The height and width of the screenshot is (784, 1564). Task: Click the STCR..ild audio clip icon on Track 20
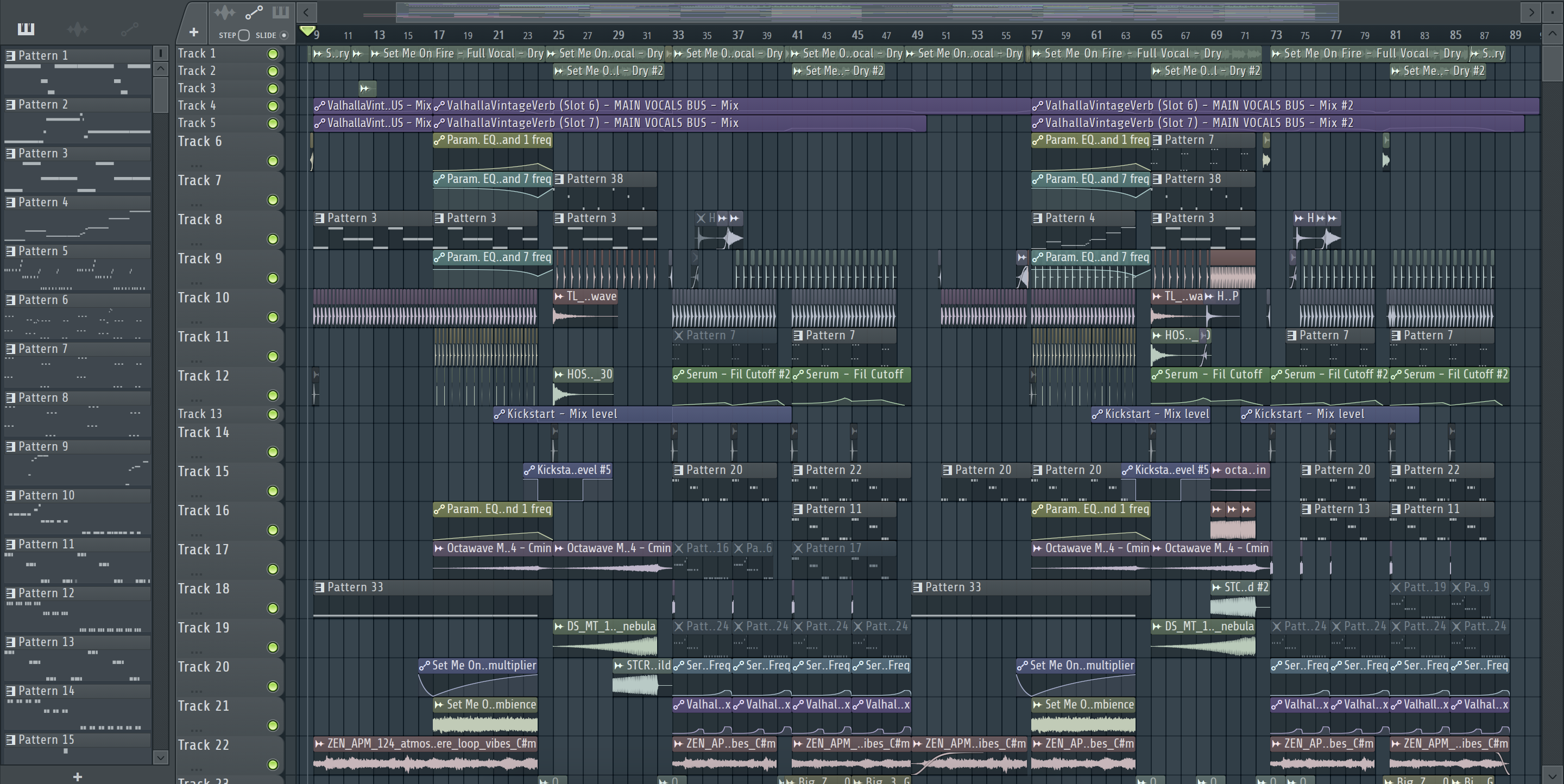tap(619, 665)
